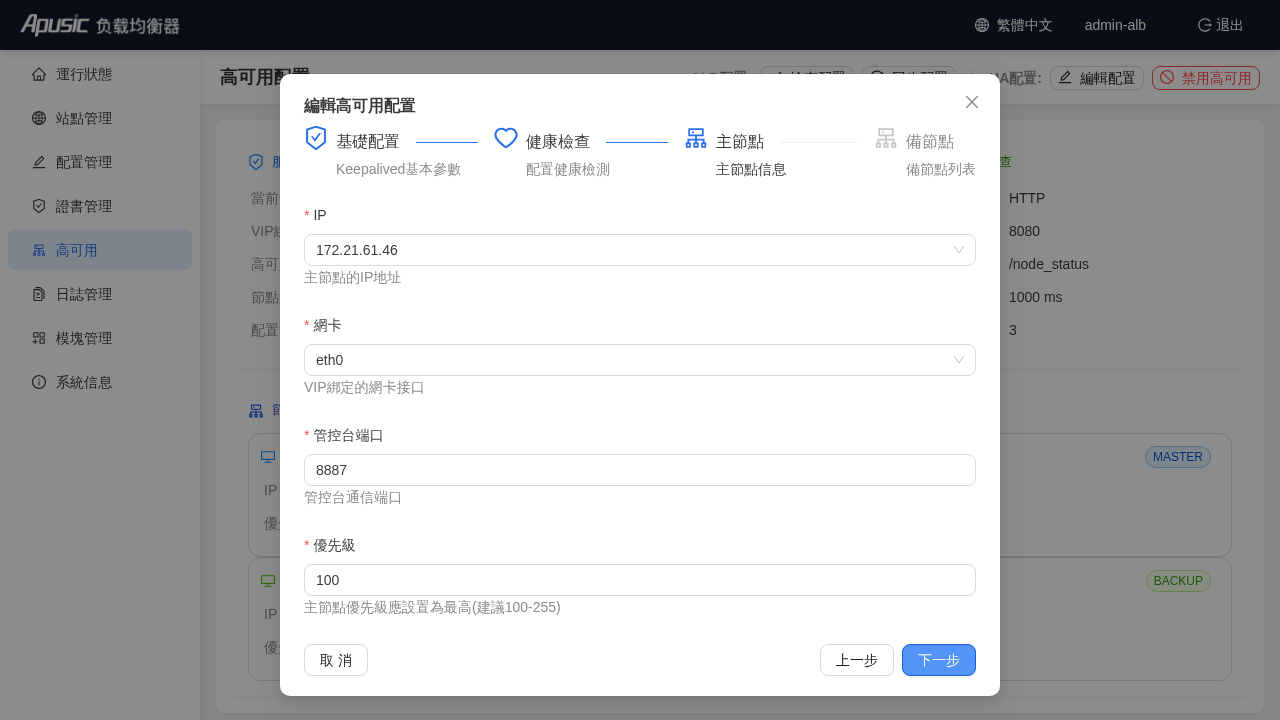Click the grey icon of 備節點 step
This screenshot has width=1280, height=720.
[886, 138]
